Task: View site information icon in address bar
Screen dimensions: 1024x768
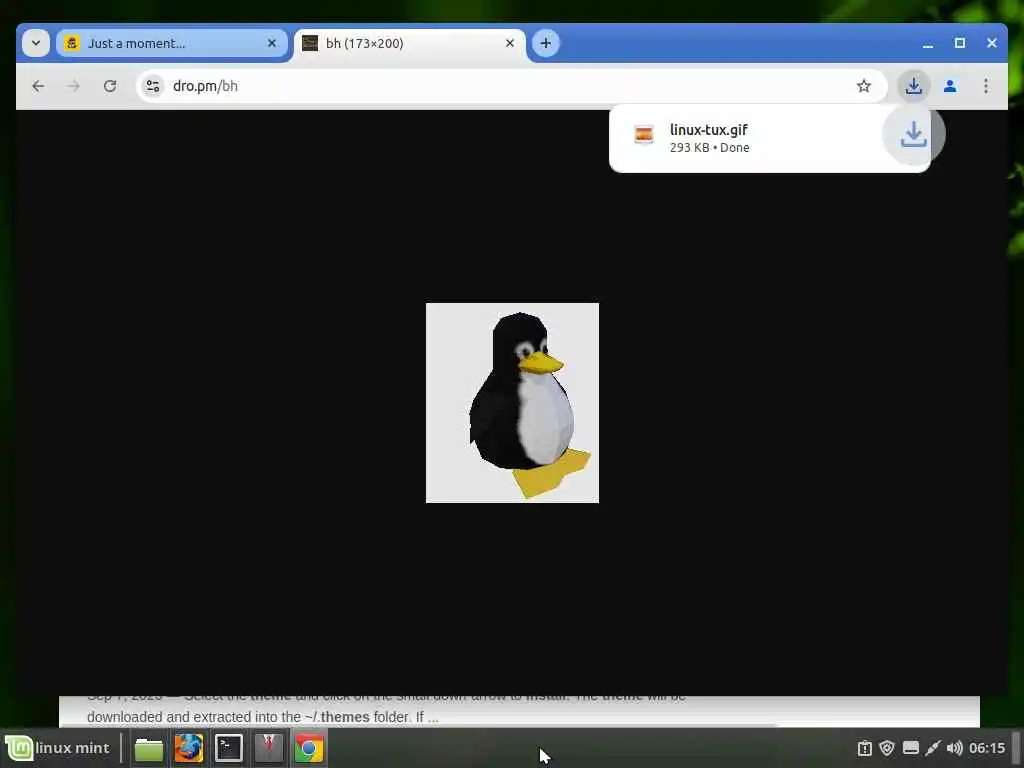Action: tap(153, 86)
